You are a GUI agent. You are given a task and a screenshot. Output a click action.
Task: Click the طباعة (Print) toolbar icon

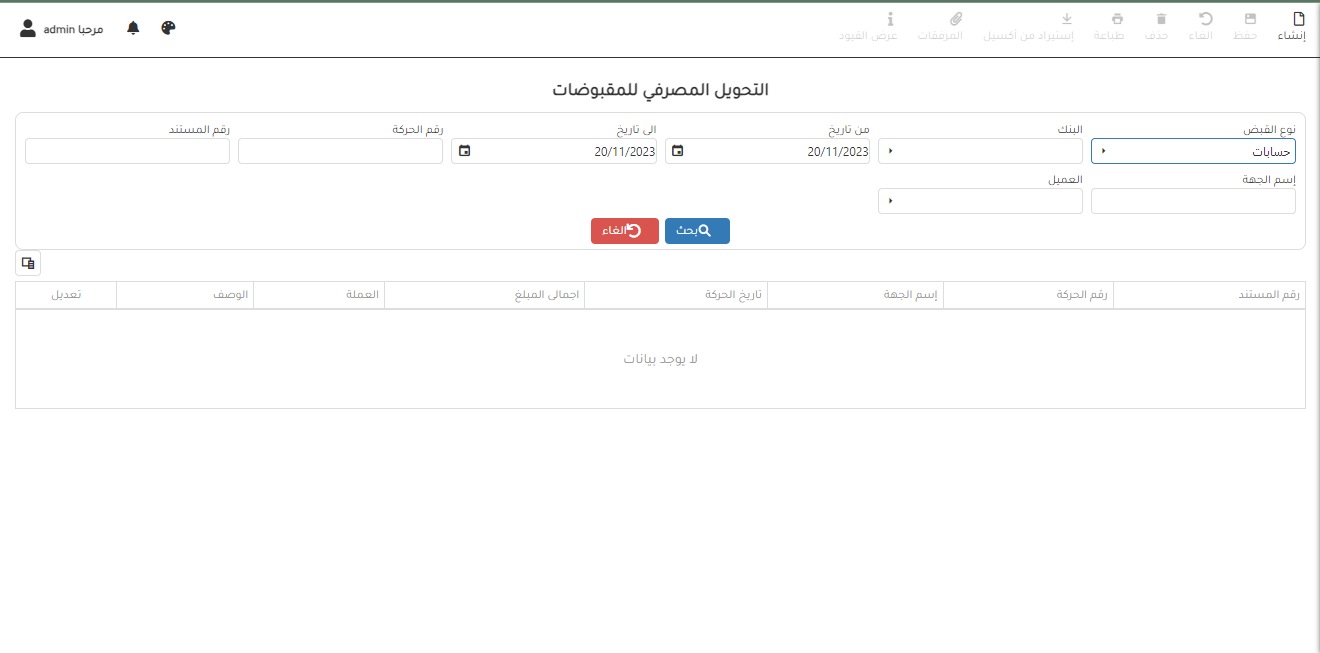1118,19
